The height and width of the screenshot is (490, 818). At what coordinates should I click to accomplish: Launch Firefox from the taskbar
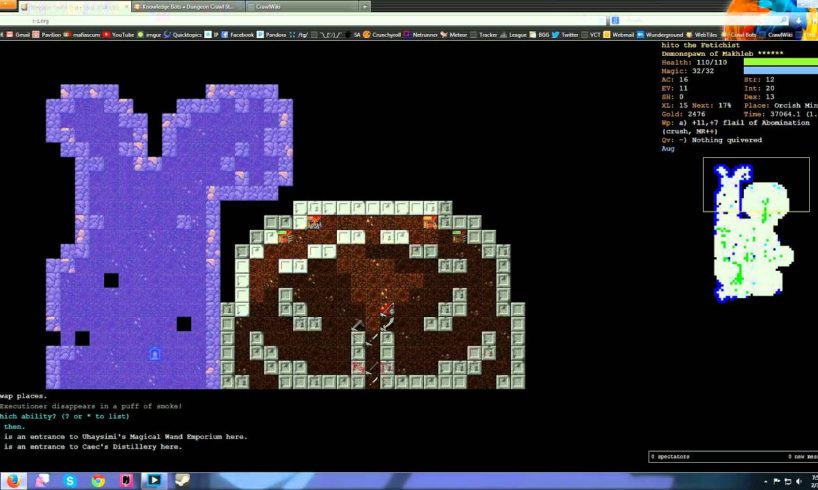[x=14, y=481]
